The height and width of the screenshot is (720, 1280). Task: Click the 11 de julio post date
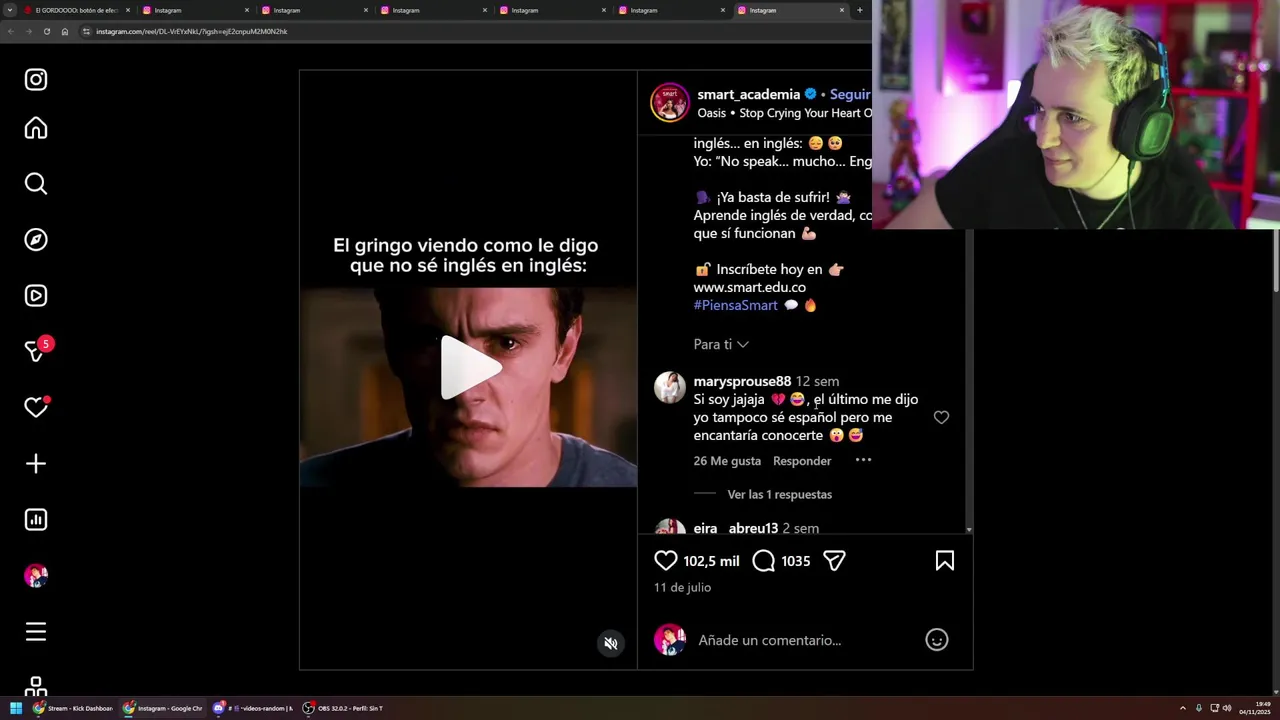coord(682,587)
